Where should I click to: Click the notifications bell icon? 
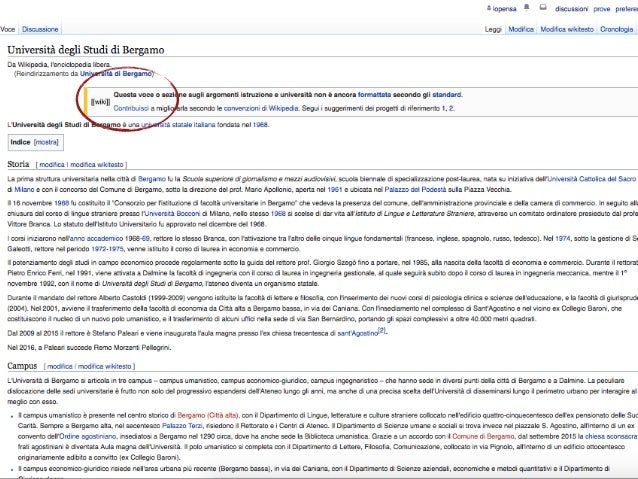[527, 7]
